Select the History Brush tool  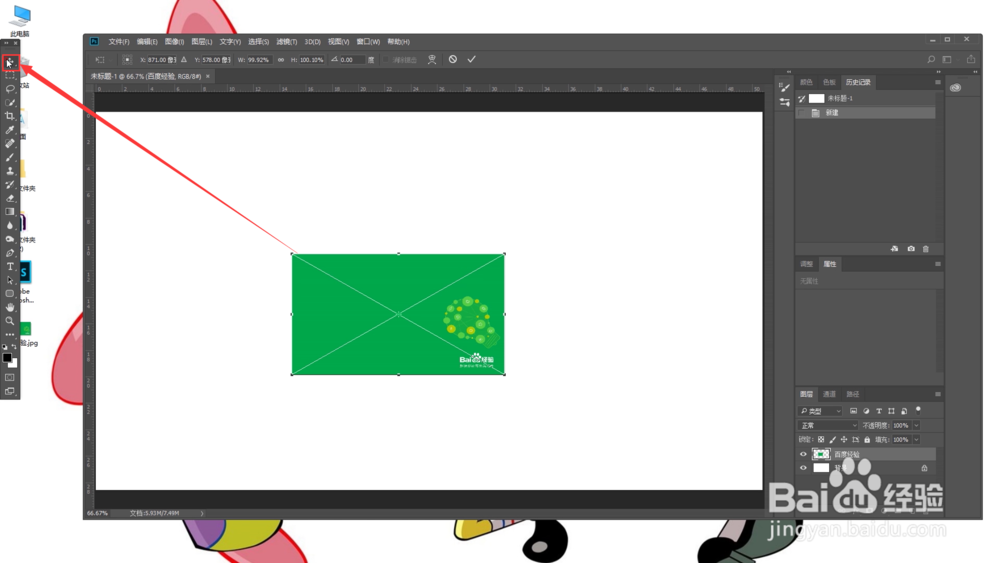pyautogui.click(x=10, y=184)
